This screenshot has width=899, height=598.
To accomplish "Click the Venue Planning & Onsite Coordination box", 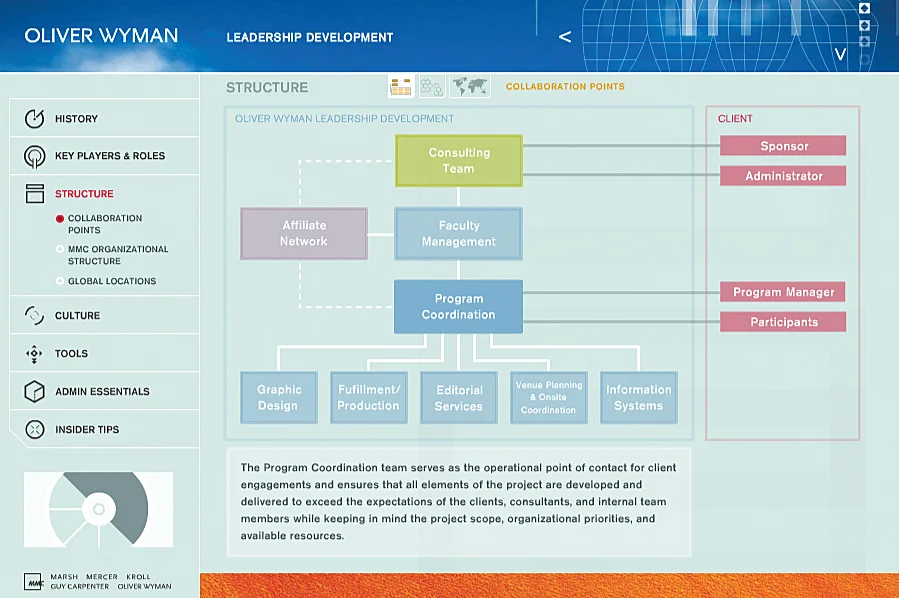I will pyautogui.click(x=549, y=397).
